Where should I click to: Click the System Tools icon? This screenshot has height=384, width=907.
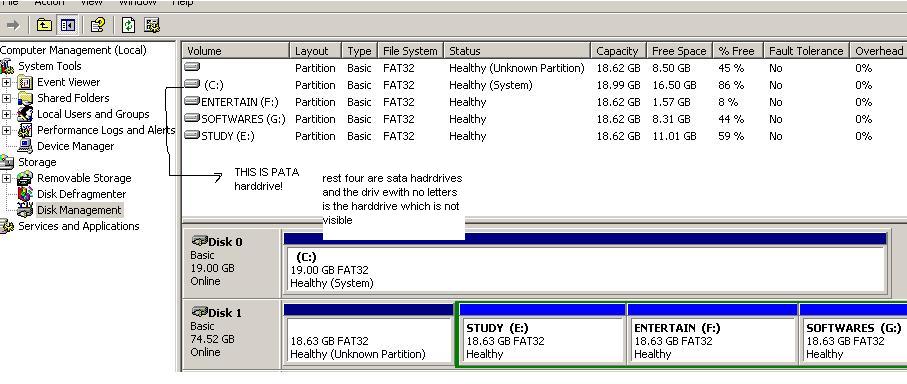7,66
